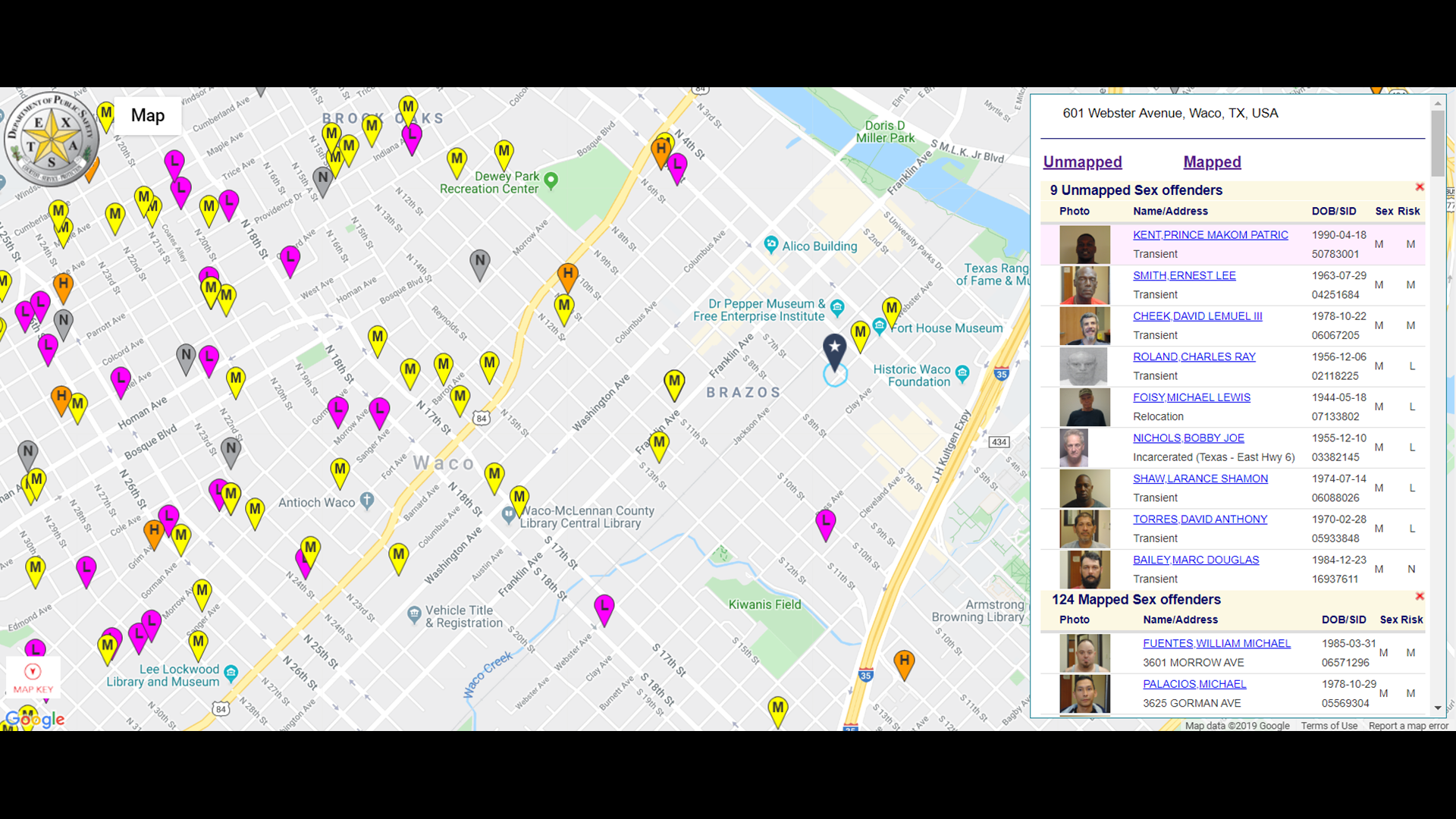Viewport: 1456px width, 819px height.
Task: Select PALACIOS MICHAEL offender photo thumbnail
Action: point(1085,693)
